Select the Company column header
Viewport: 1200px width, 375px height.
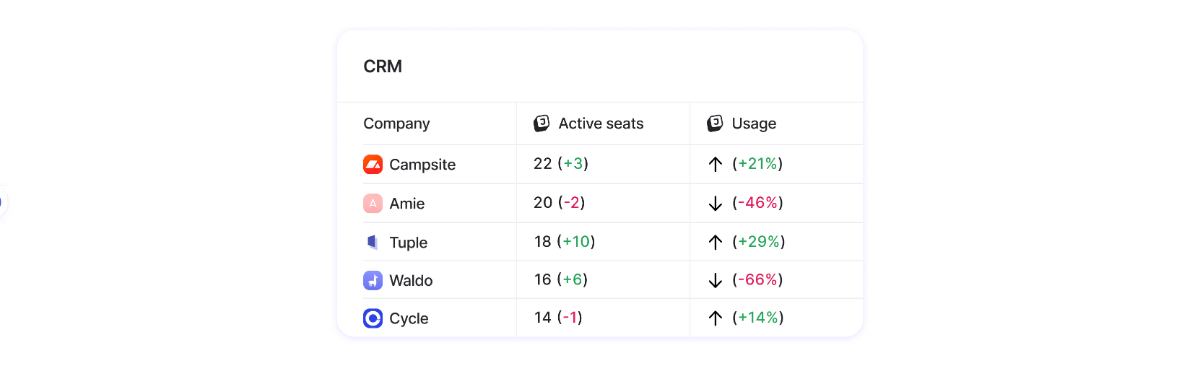tap(396, 124)
